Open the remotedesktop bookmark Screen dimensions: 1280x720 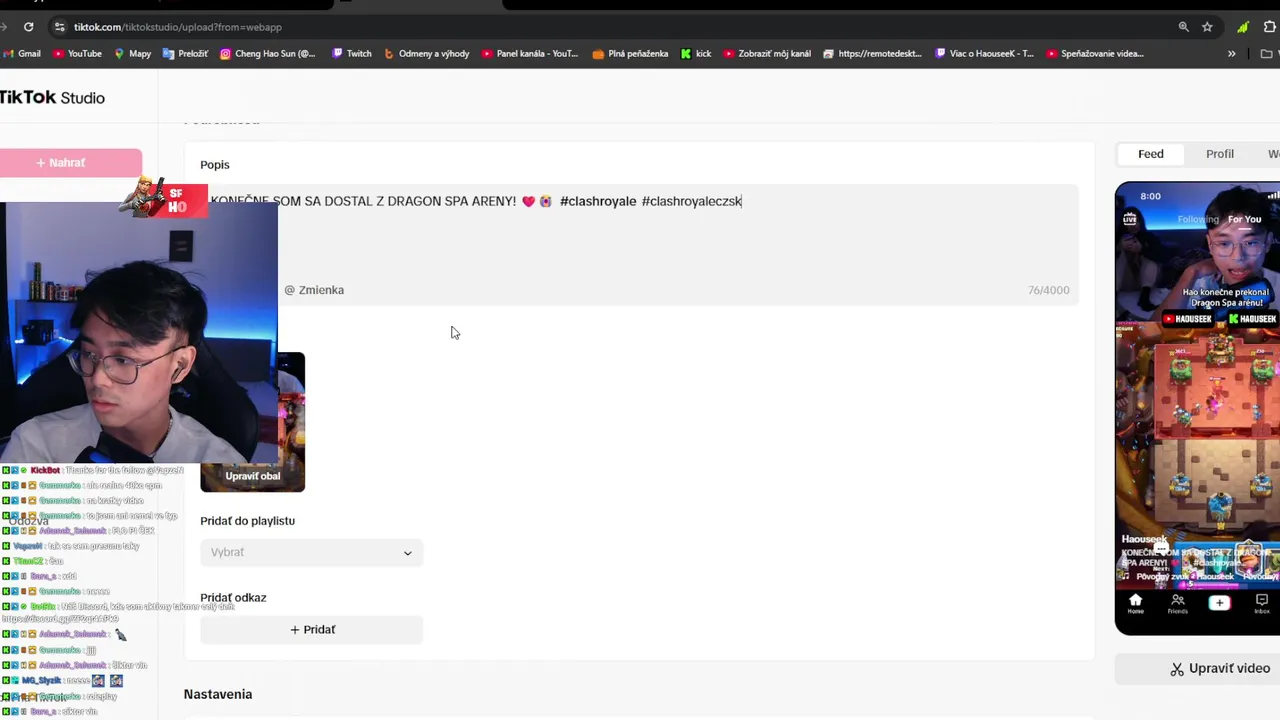(x=872, y=54)
